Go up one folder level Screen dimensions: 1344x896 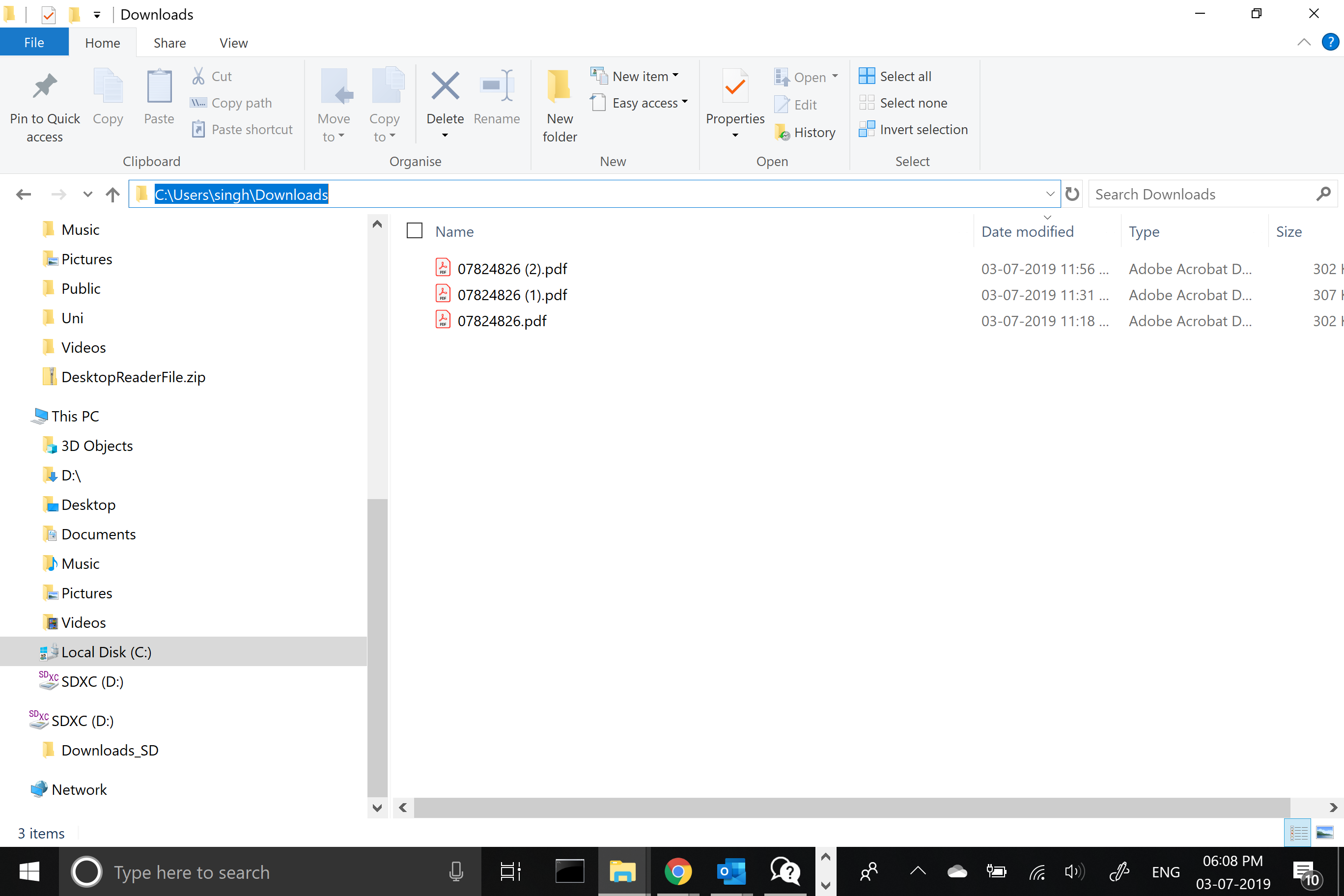(112, 195)
